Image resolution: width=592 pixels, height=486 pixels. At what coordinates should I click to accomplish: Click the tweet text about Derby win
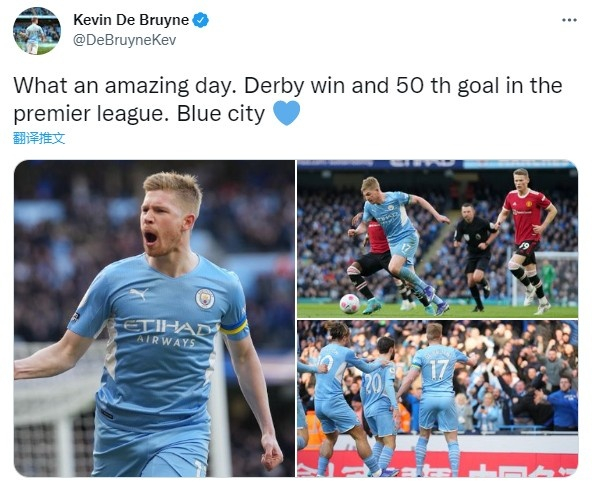tap(288, 99)
